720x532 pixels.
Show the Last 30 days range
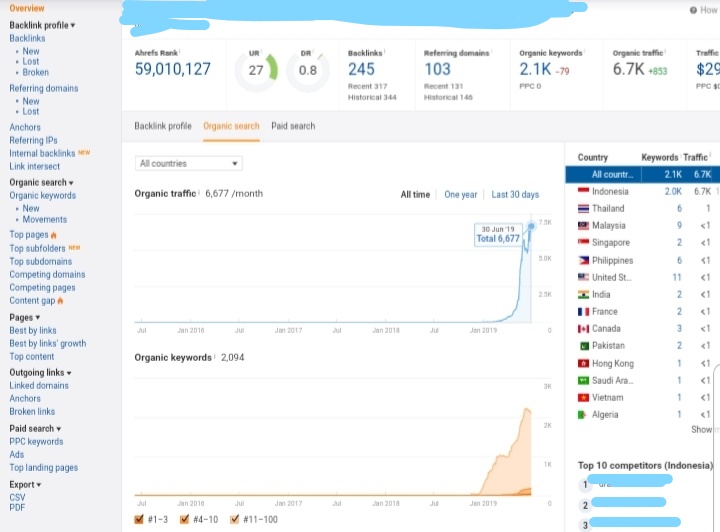(515, 195)
